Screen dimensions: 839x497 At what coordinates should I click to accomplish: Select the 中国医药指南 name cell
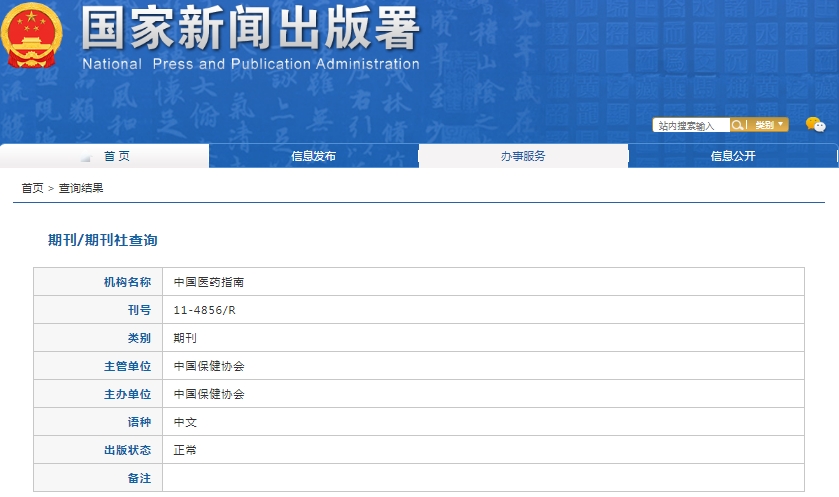pos(208,282)
